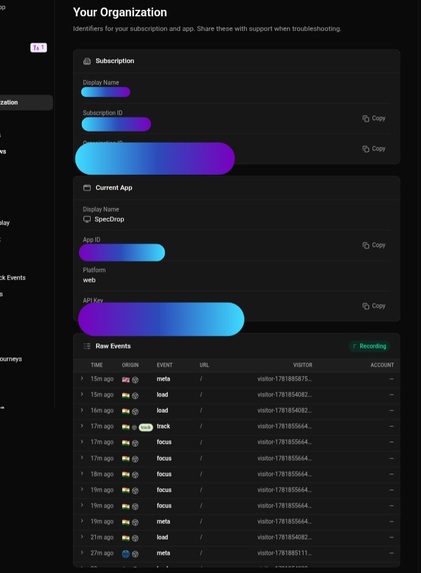
Task: Click the flag icon in 18m ago focus row
Action: [x=126, y=474]
